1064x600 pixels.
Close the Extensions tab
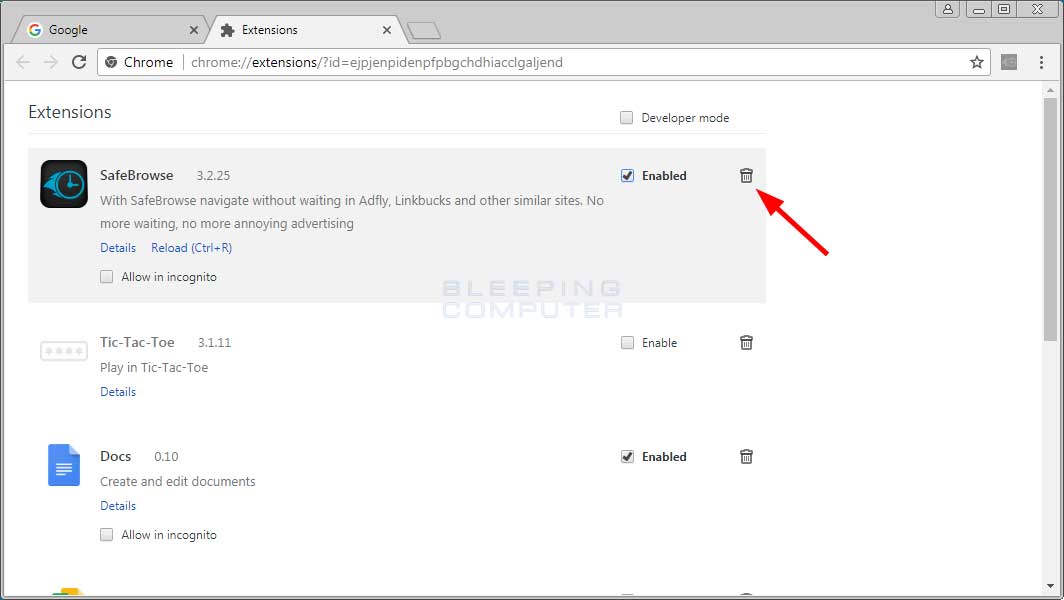coord(387,30)
